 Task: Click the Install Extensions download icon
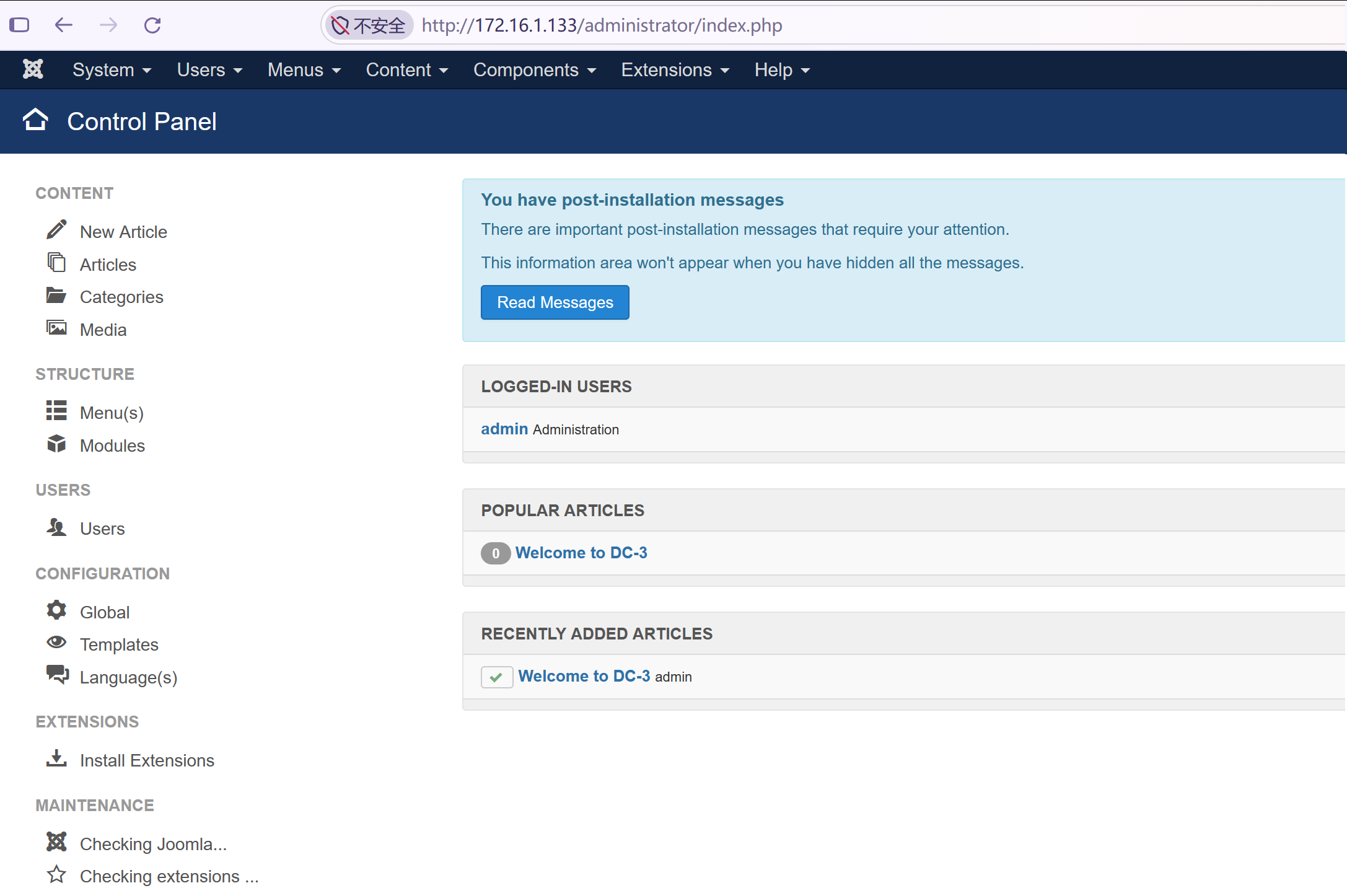point(56,758)
